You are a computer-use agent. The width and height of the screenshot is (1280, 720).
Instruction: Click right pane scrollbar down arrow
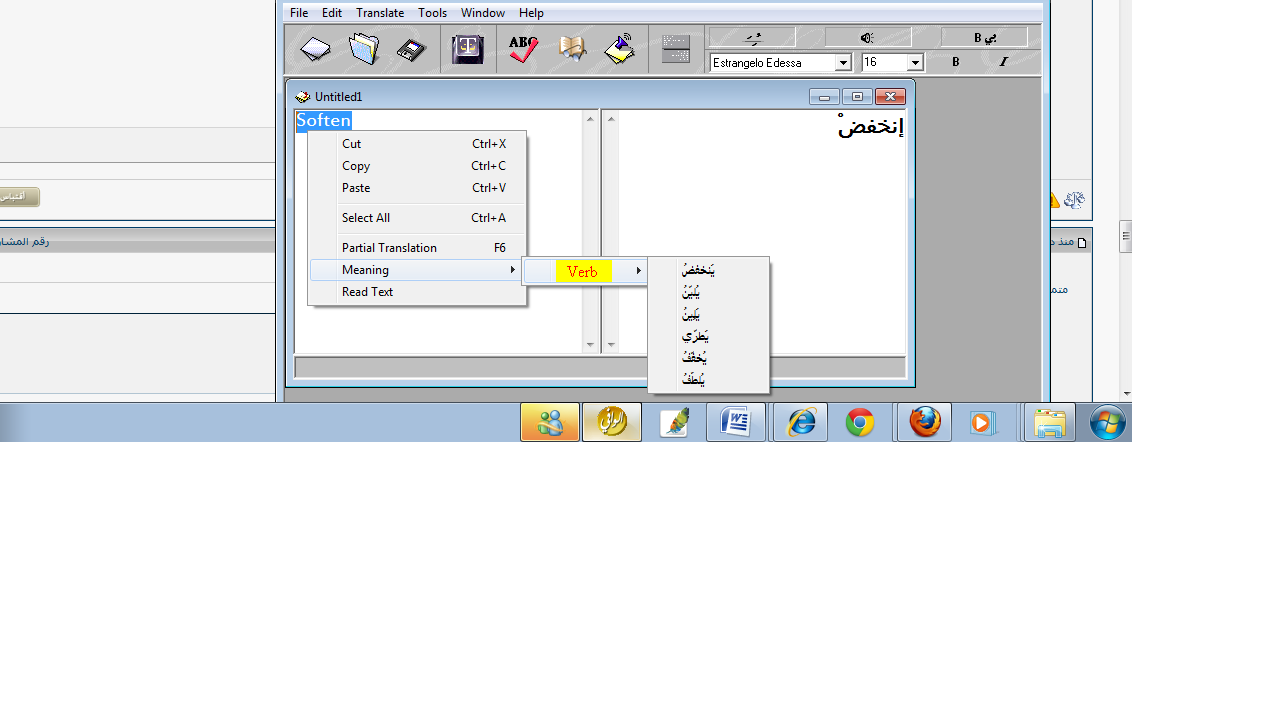(x=611, y=345)
